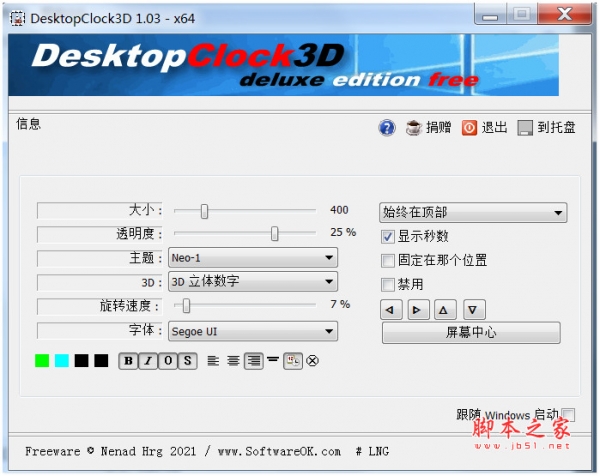Enable the 固定在那个位置 checkbox

[387, 261]
